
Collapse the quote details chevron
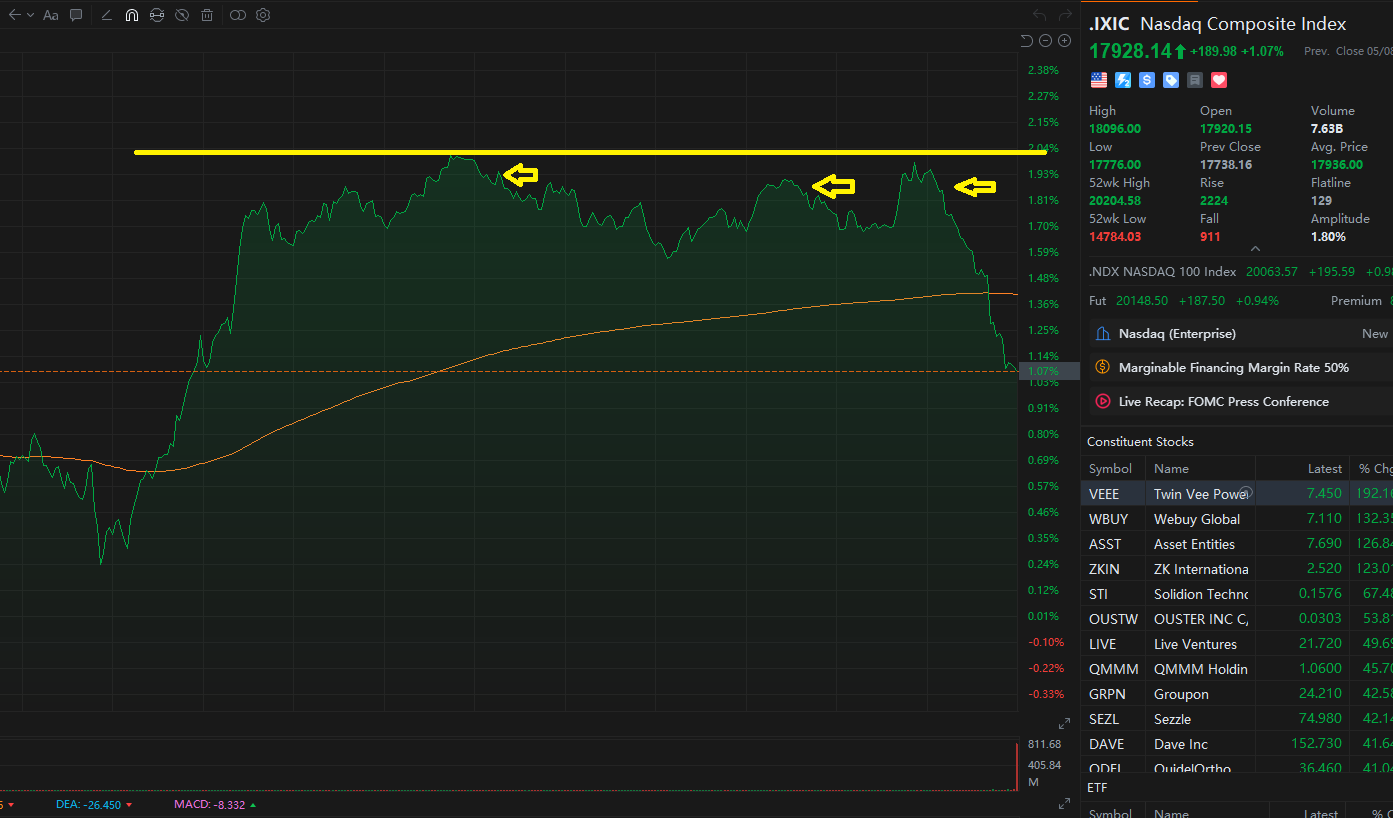tap(1256, 249)
